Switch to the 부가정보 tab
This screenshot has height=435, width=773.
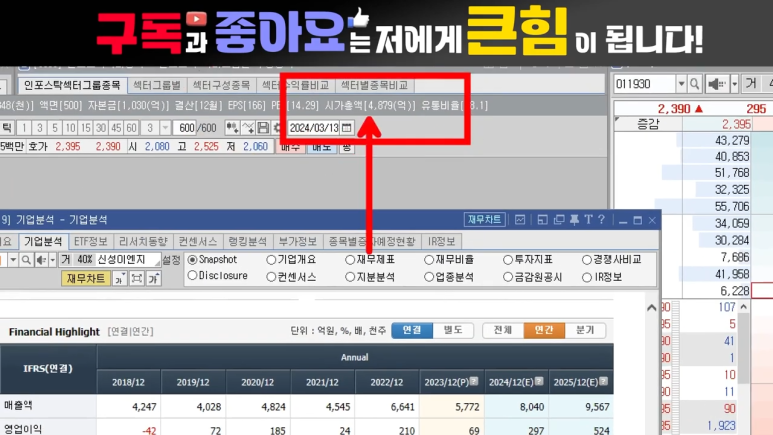point(298,241)
